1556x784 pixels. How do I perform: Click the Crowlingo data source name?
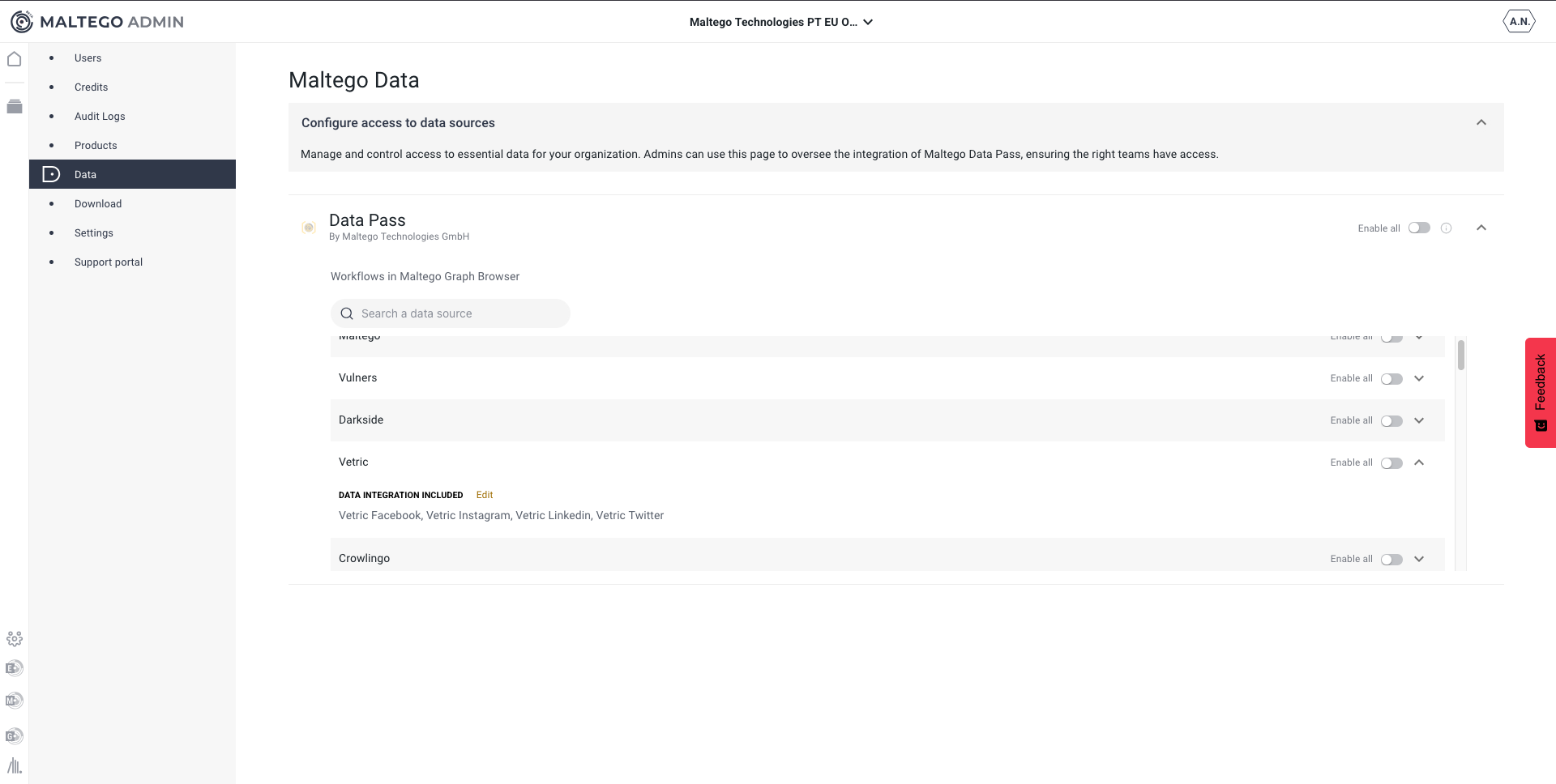coord(364,559)
